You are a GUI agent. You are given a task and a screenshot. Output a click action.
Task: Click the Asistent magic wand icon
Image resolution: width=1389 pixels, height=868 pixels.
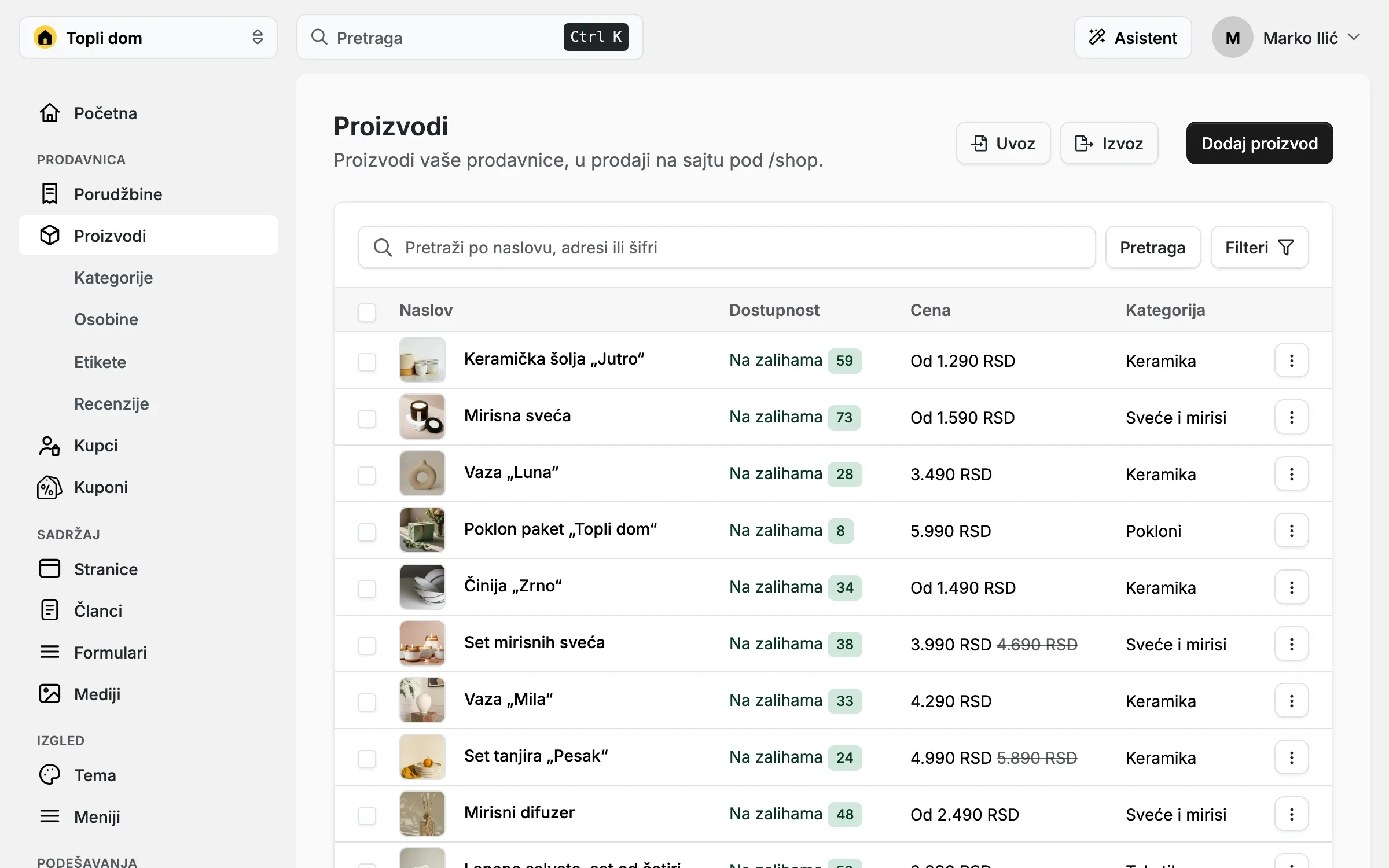click(1097, 38)
